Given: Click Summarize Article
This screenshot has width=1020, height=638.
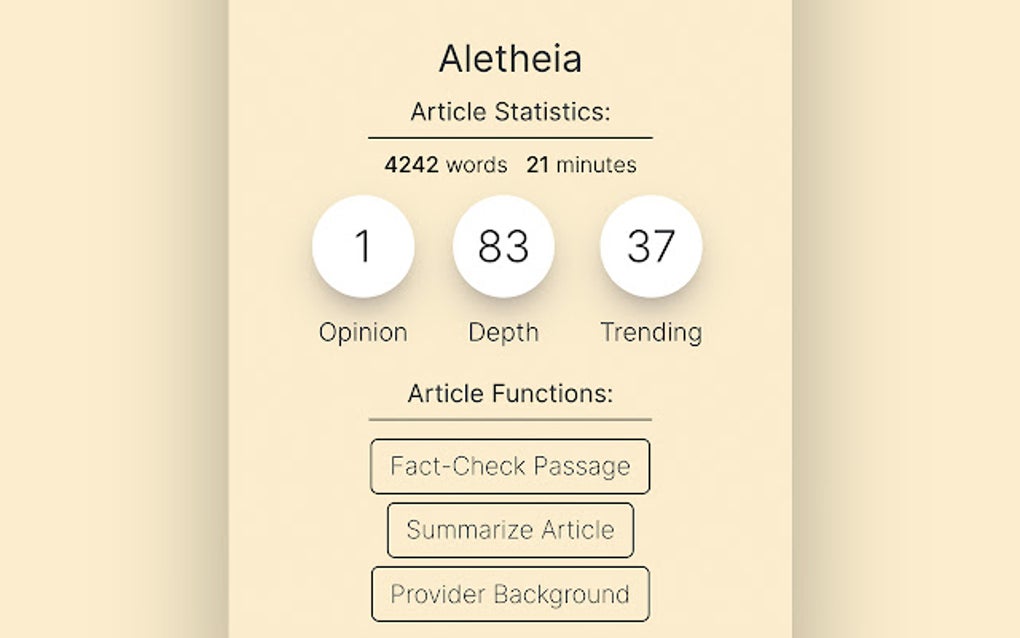Looking at the screenshot, I should pos(510,530).
